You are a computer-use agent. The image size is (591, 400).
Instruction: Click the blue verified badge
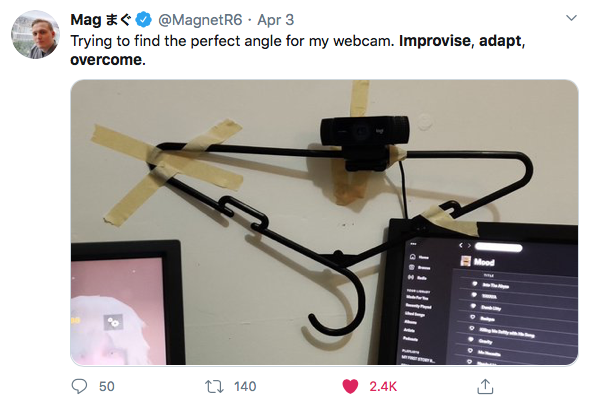coord(144,20)
